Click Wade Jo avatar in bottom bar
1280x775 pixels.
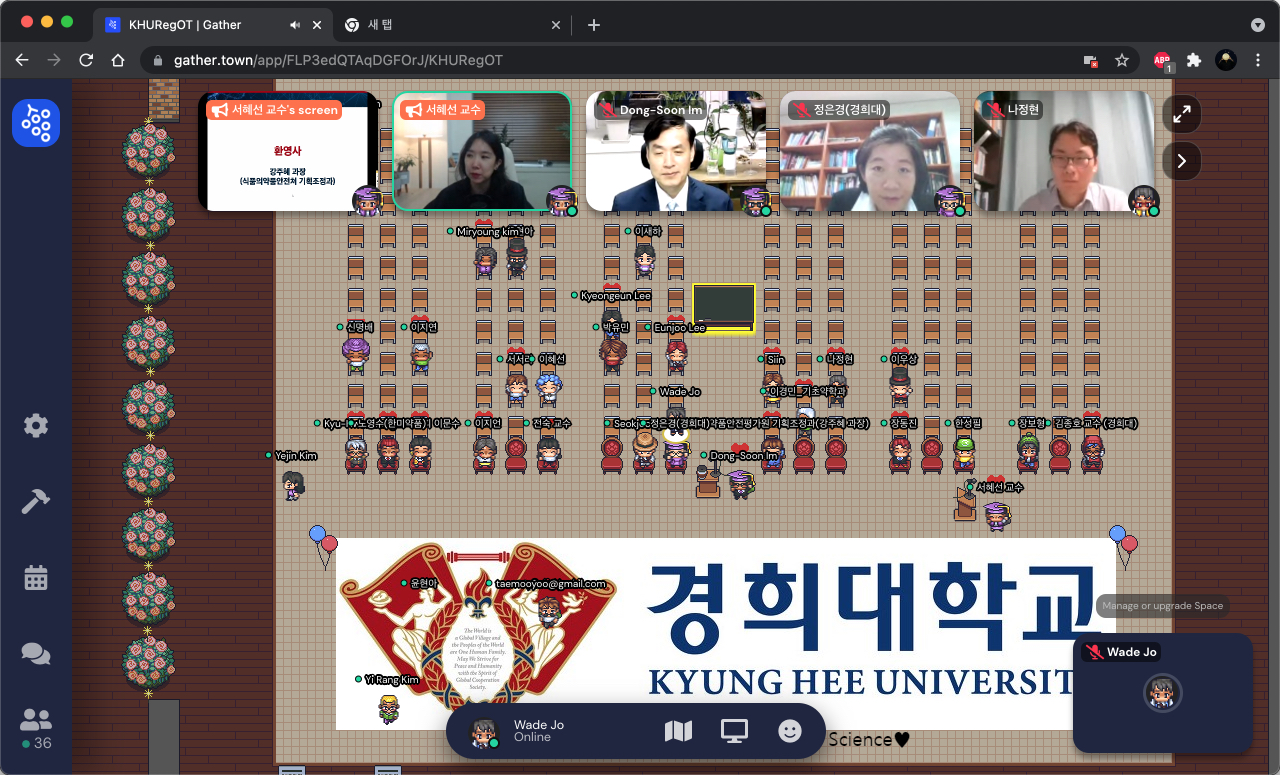click(485, 732)
